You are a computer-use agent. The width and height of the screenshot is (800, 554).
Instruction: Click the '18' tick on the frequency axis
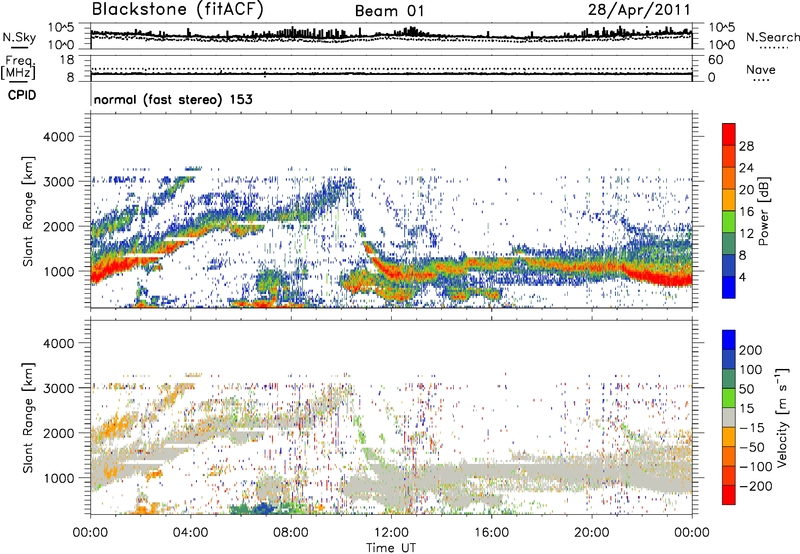pyautogui.click(x=66, y=60)
